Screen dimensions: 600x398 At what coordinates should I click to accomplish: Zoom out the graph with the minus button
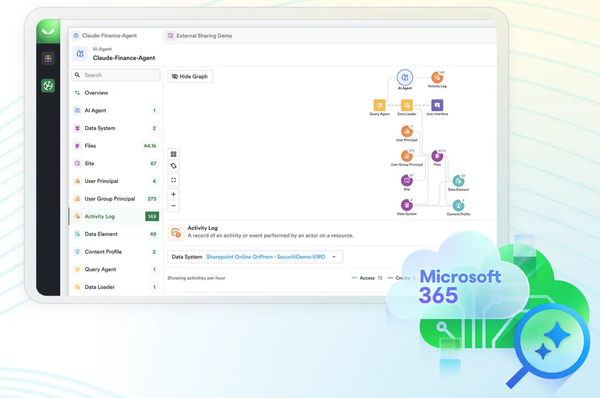pos(173,206)
